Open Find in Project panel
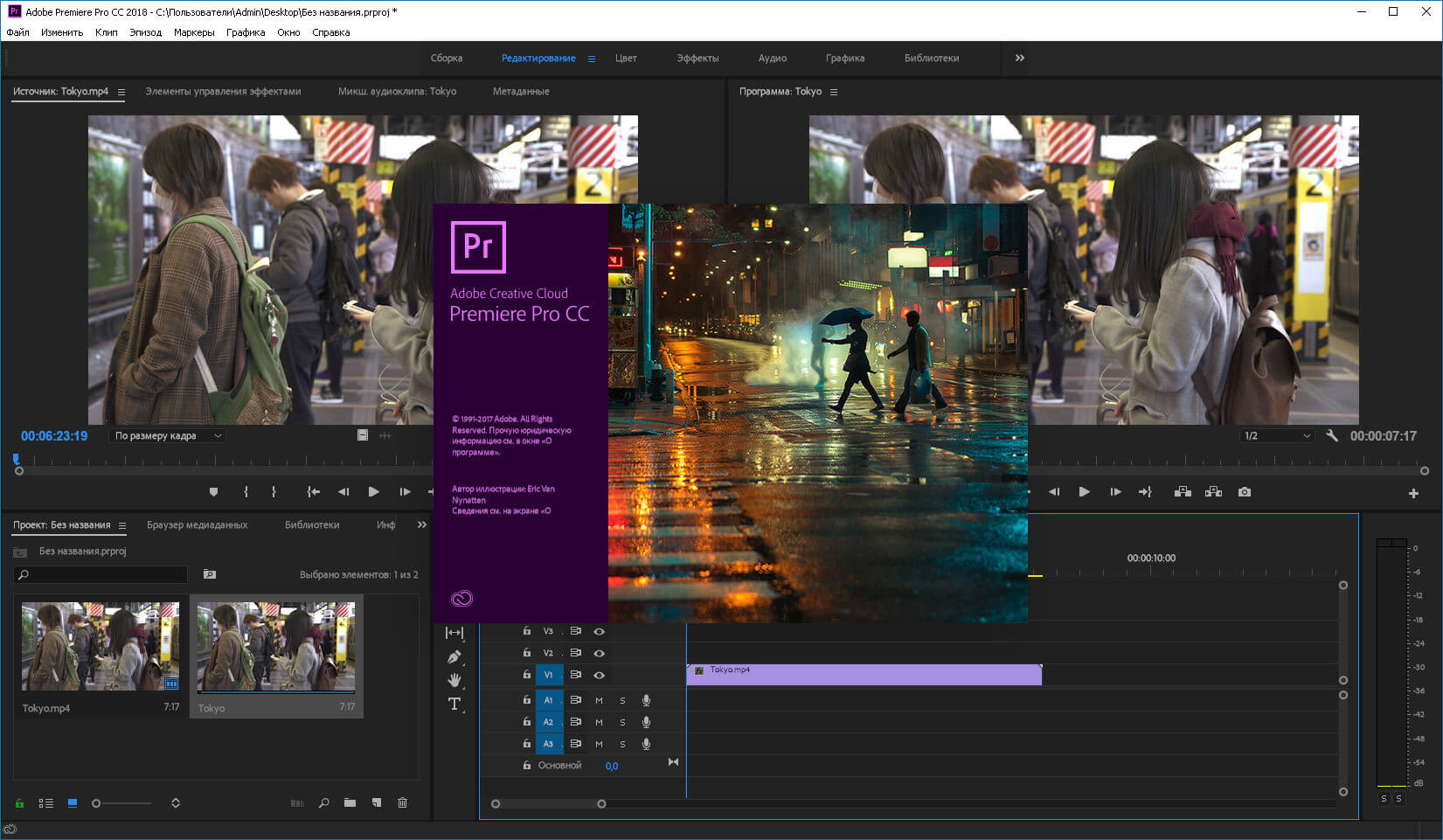This screenshot has width=1443, height=840. click(323, 802)
